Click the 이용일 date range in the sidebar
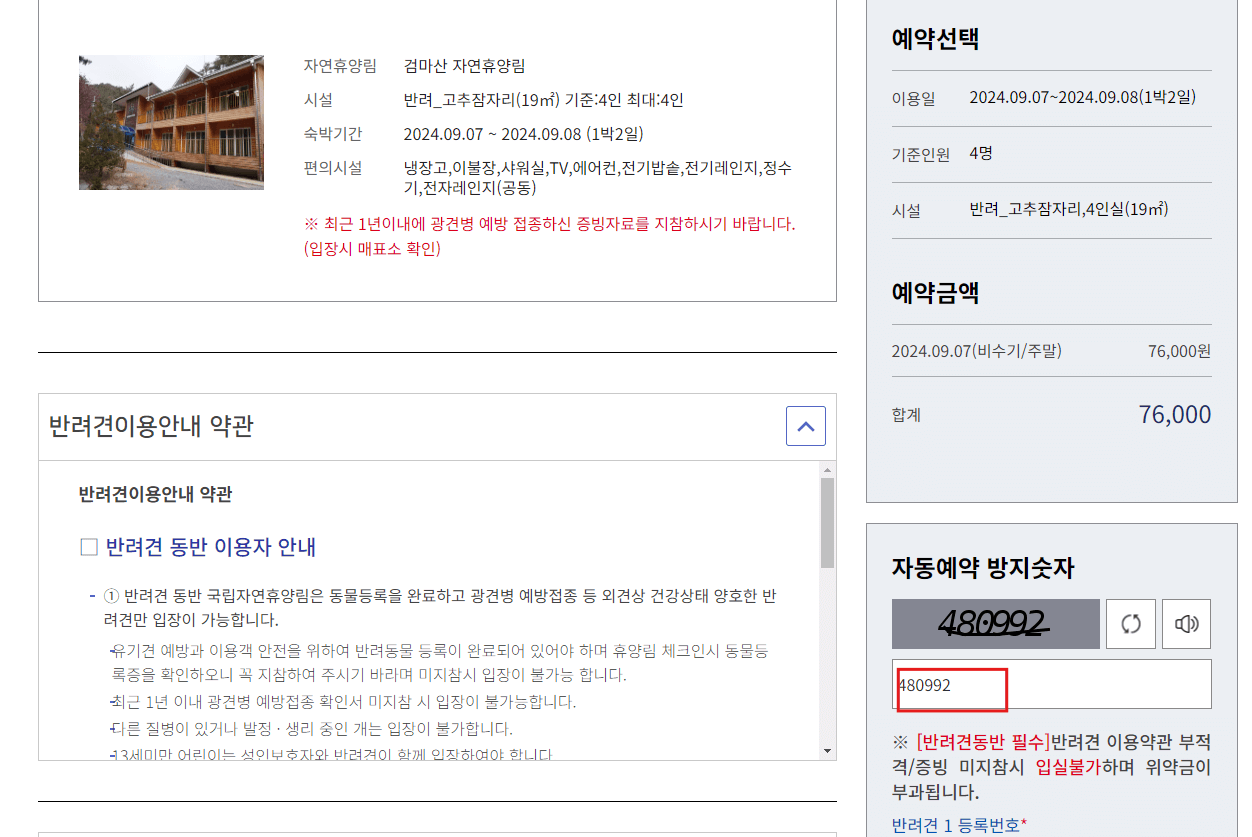This screenshot has width=1252, height=837. [x=1082, y=97]
